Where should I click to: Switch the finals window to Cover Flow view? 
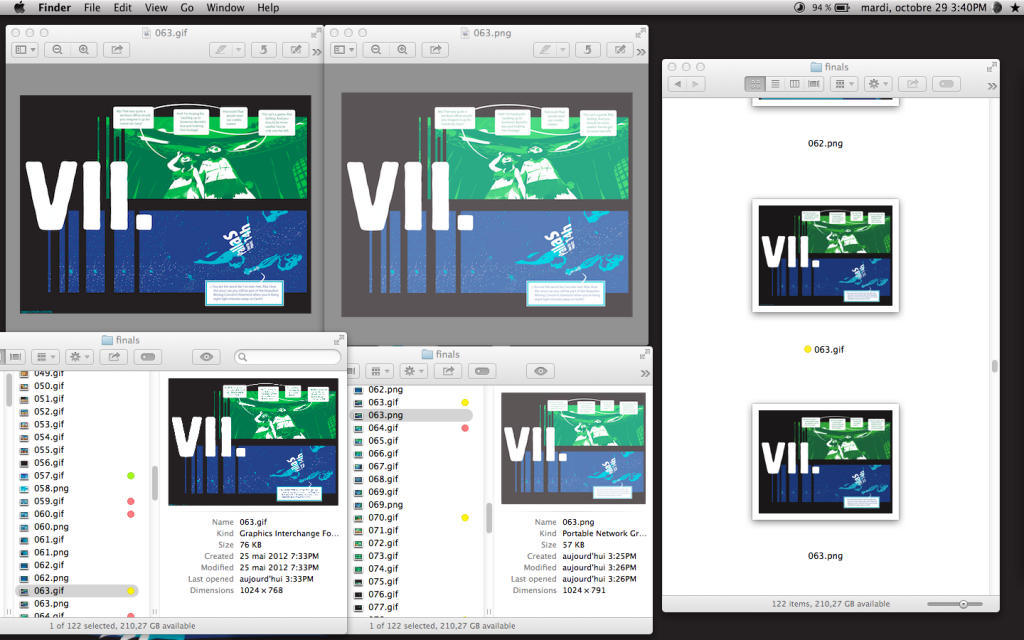tap(813, 84)
